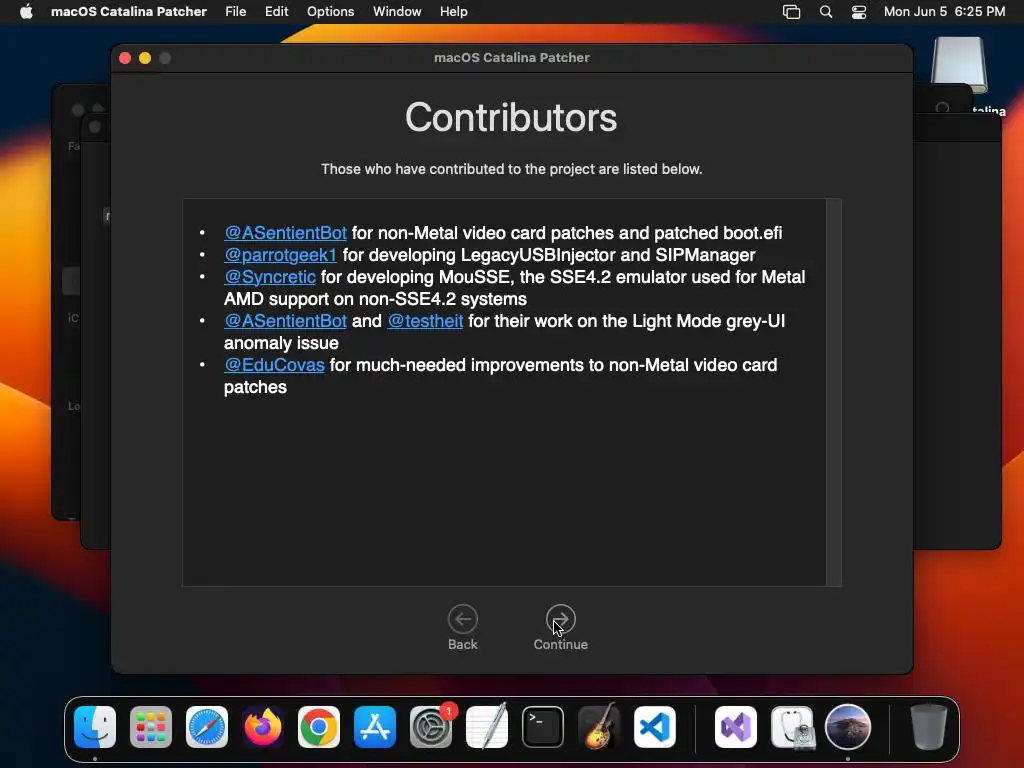1024x768 pixels.
Task: Click the Contributors heading
Action: (511, 118)
